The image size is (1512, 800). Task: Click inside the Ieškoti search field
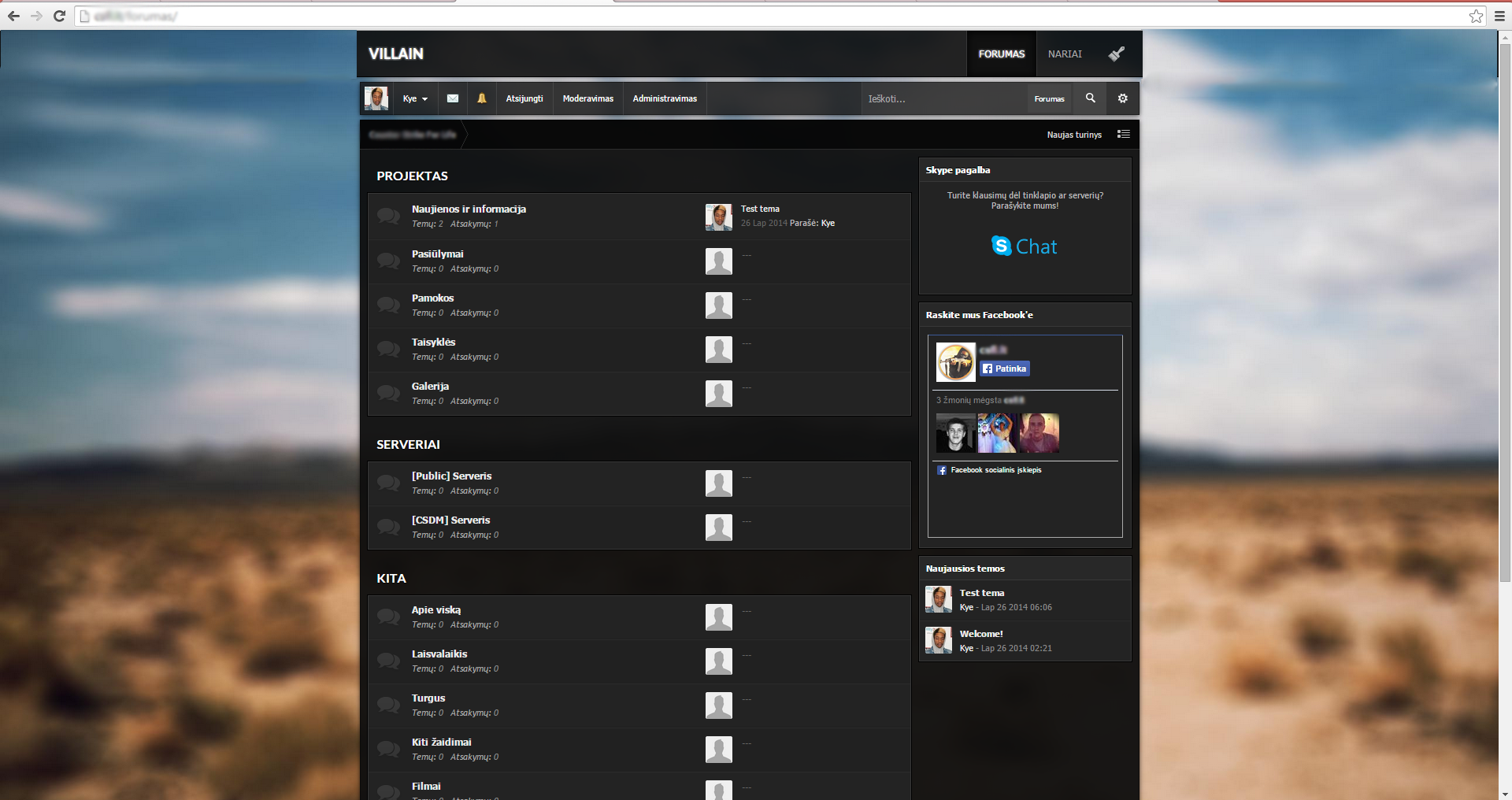pos(944,98)
